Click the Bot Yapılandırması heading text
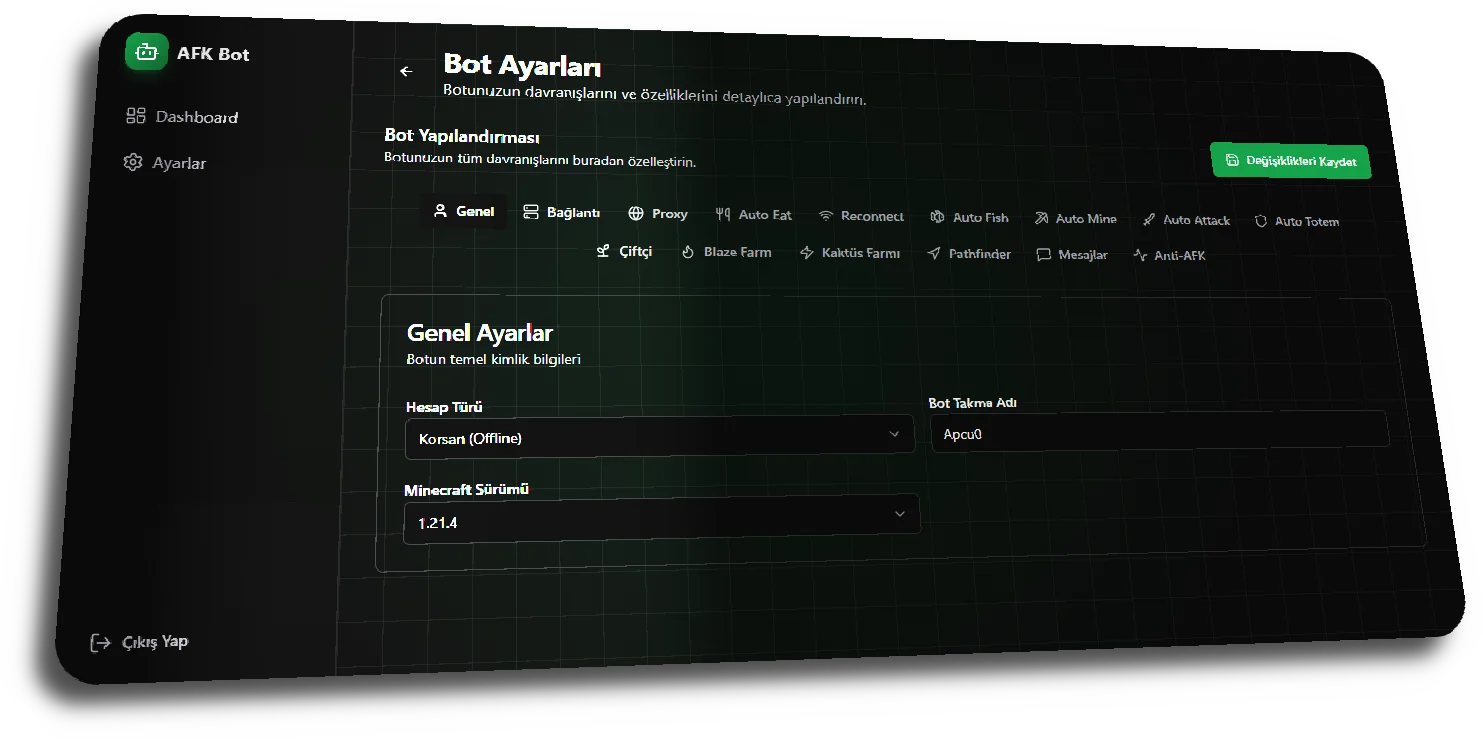The width and height of the screenshot is (1483, 739). coord(462,136)
